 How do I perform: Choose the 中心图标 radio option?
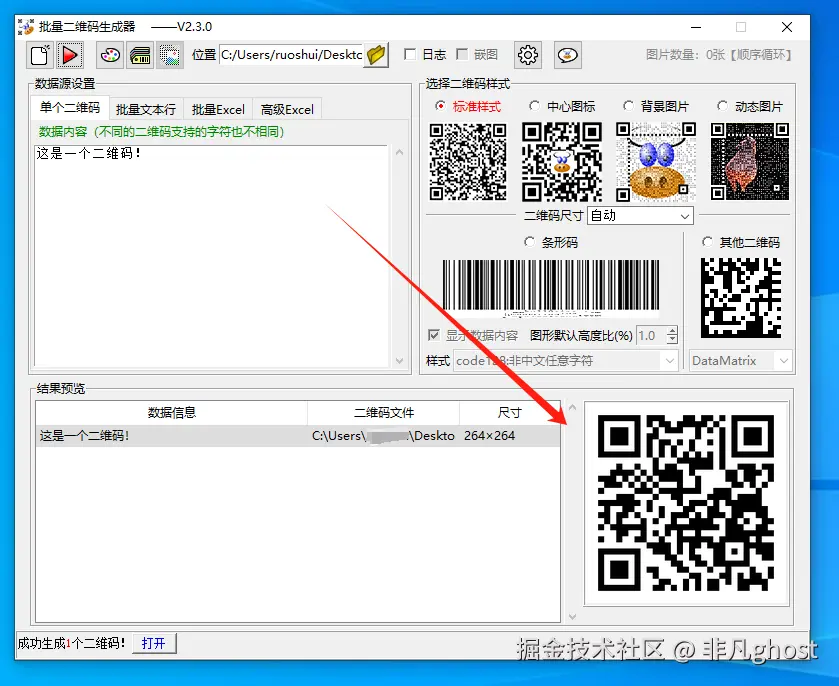(534, 106)
